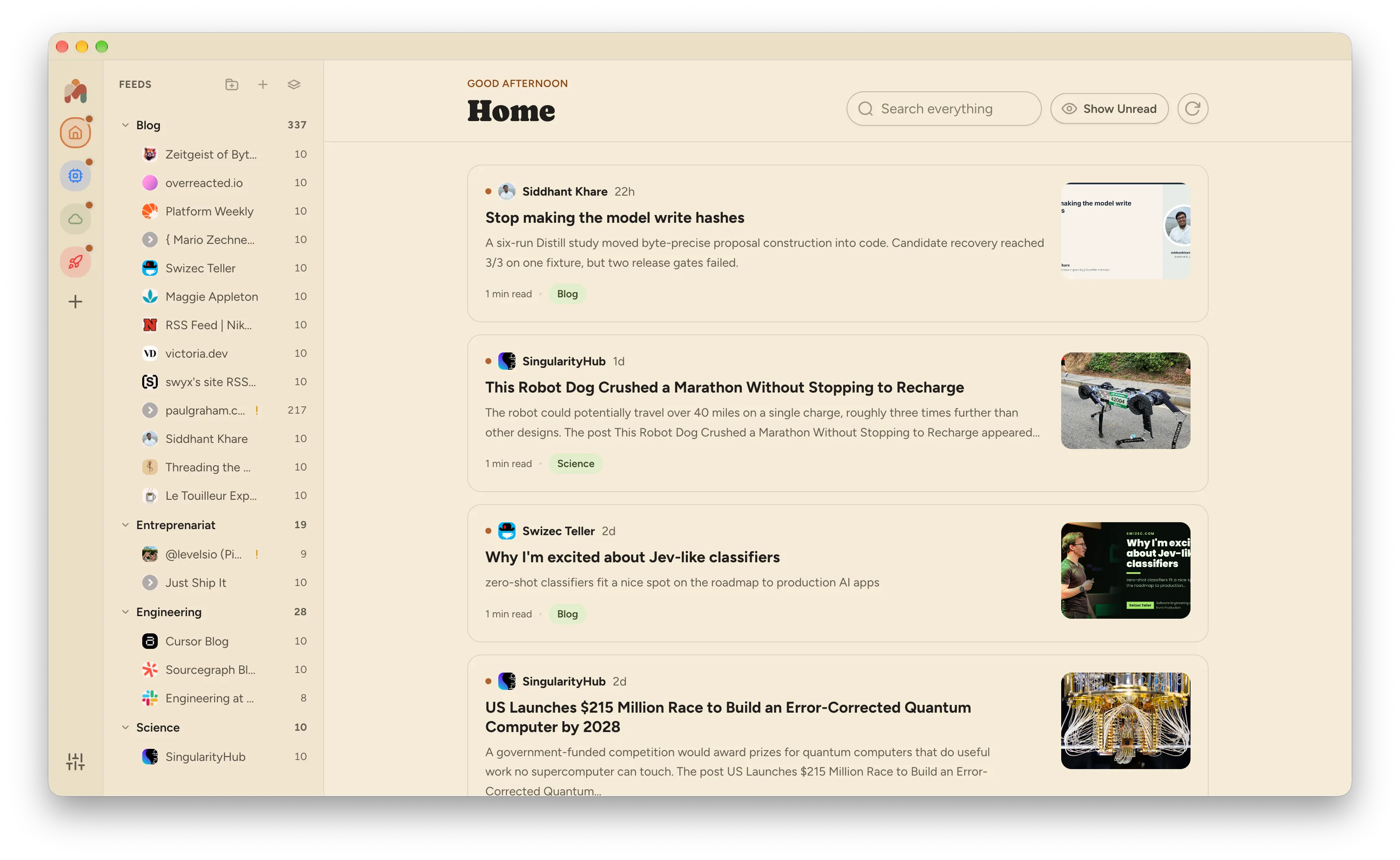Click the Science tag on Robot Dog article
The image size is (1400, 860).
point(575,464)
